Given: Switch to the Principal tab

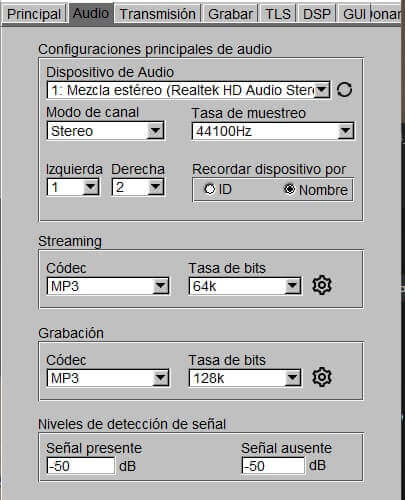Looking at the screenshot, I should 34,14.
